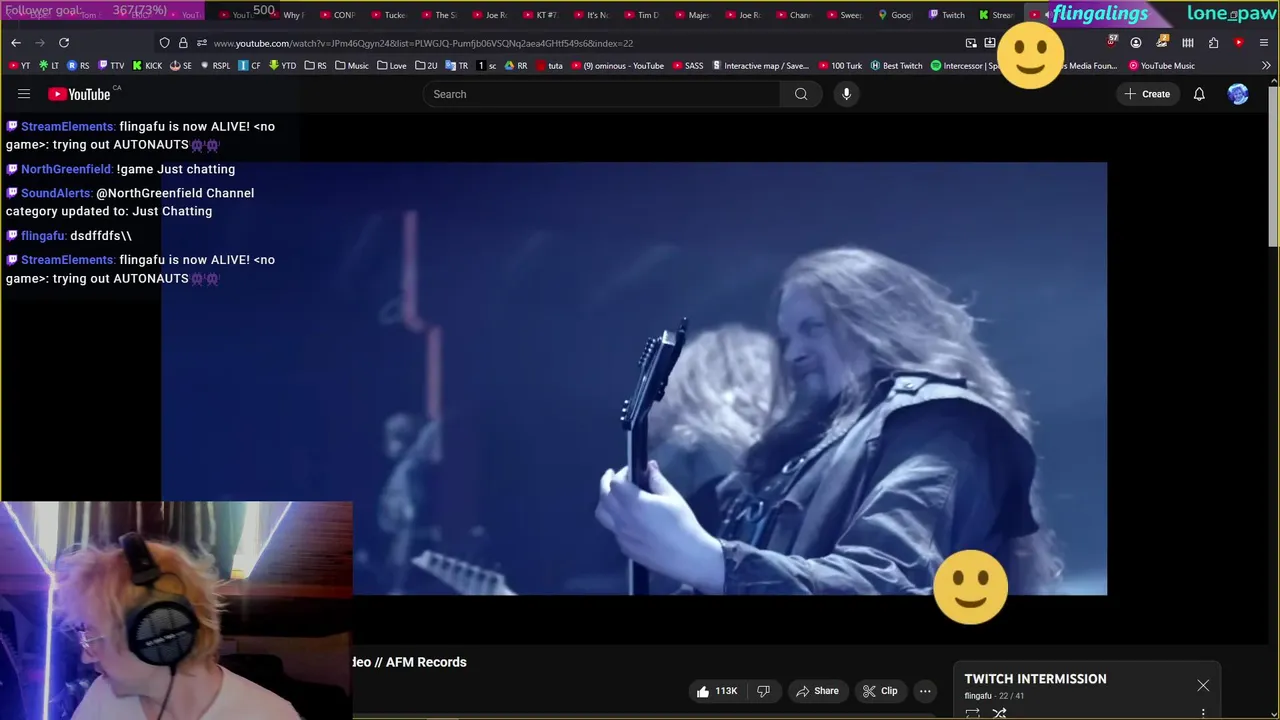Open the tracking protection shield icon
This screenshot has height=720, width=1280.
pos(164,43)
